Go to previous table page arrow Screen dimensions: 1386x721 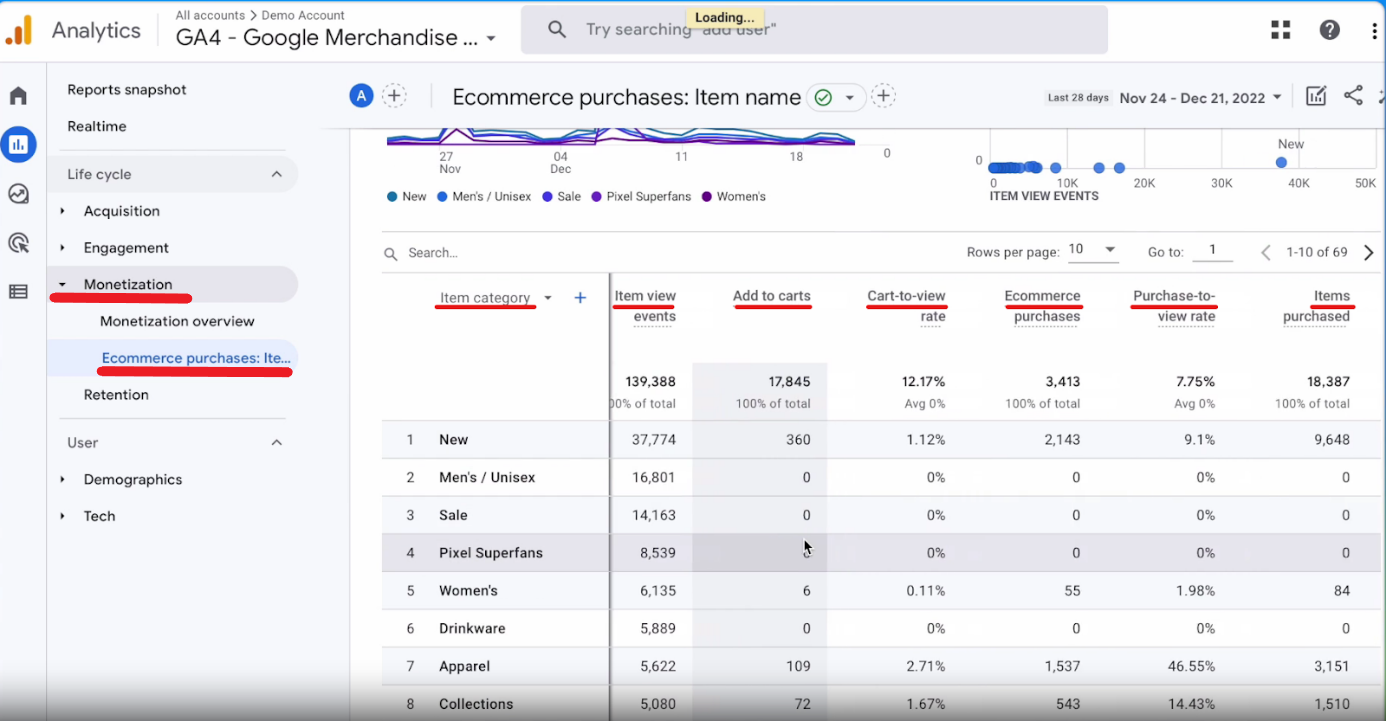point(1266,253)
